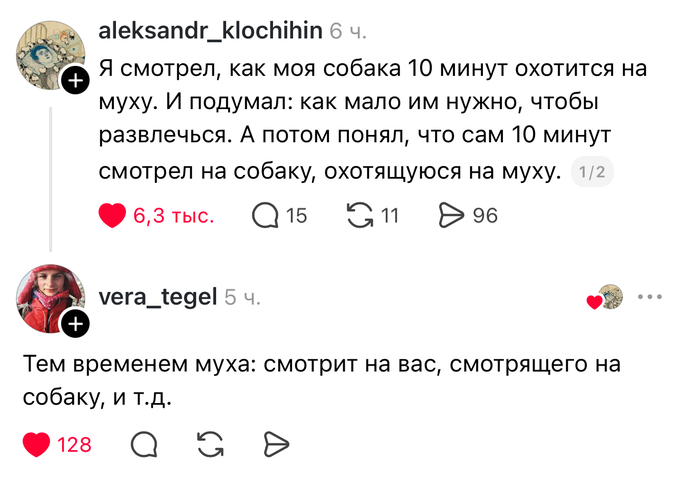View aleksandr_klochihin's profile picture
Screen dimensions: 700x478
tap(50, 55)
